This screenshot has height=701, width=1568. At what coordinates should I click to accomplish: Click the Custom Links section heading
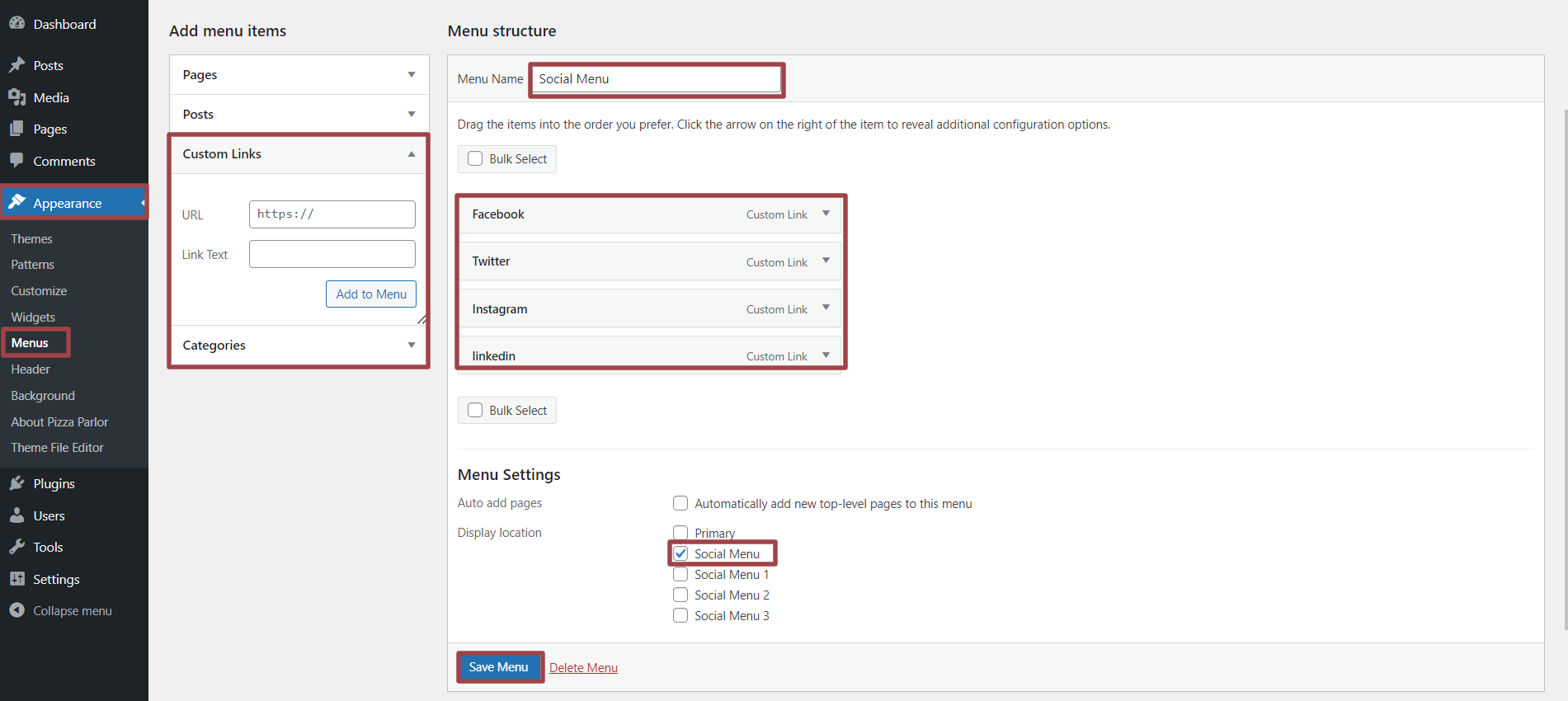[x=222, y=154]
